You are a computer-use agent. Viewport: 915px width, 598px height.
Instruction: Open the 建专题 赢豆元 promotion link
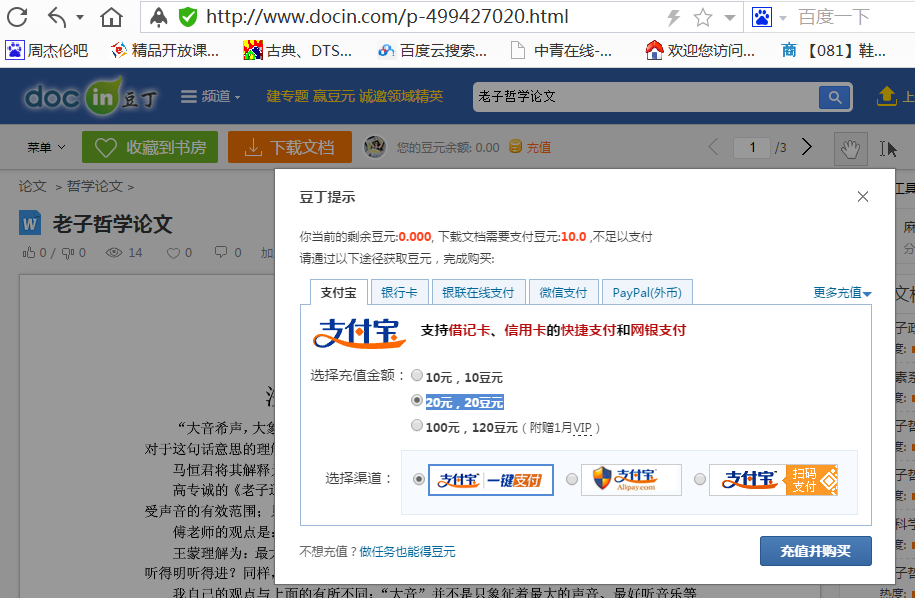(x=355, y=96)
